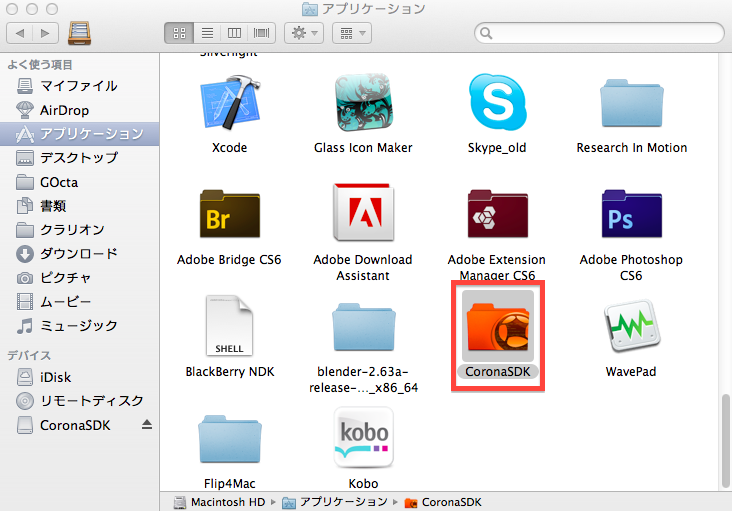
Task: Select Adobe Extension Manager CS6 folder icon
Action: [498, 214]
